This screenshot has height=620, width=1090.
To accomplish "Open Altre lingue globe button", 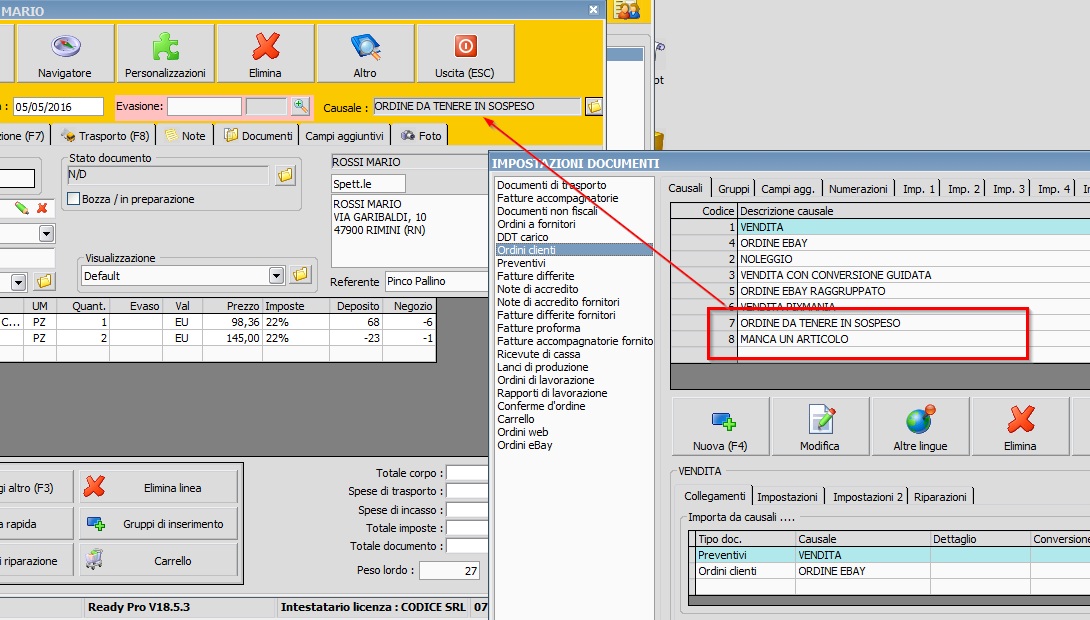I will pos(920,427).
